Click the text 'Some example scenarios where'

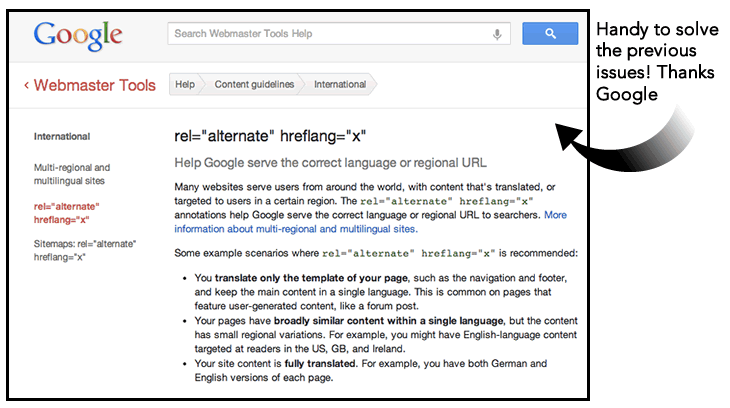tap(247, 253)
